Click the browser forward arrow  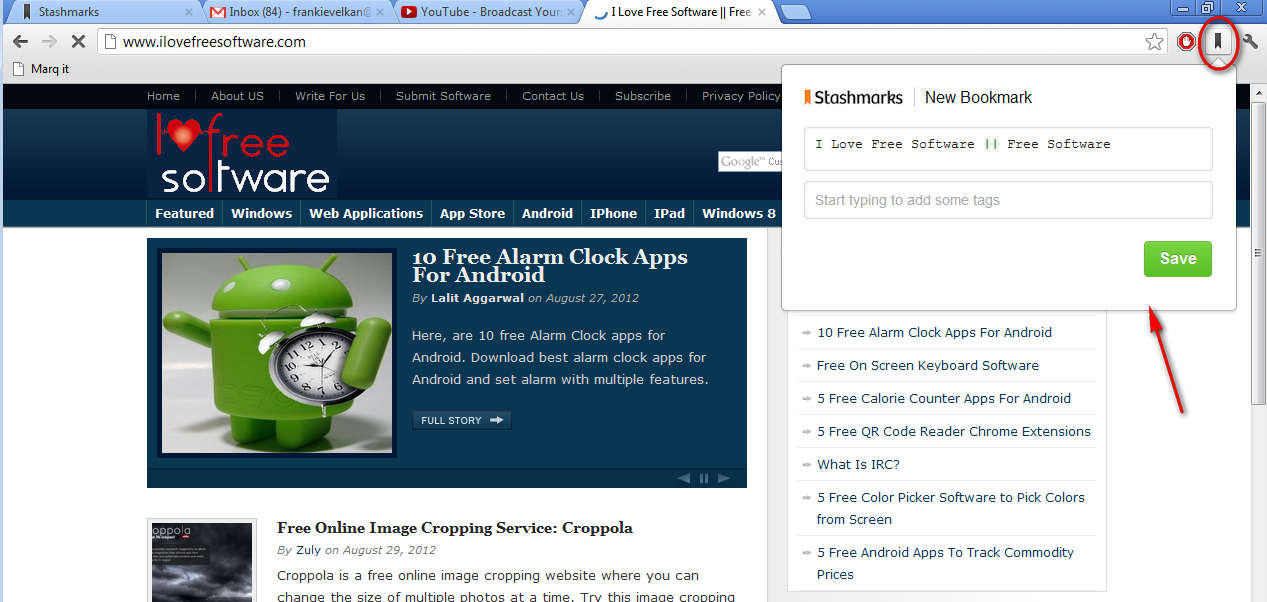(x=50, y=42)
